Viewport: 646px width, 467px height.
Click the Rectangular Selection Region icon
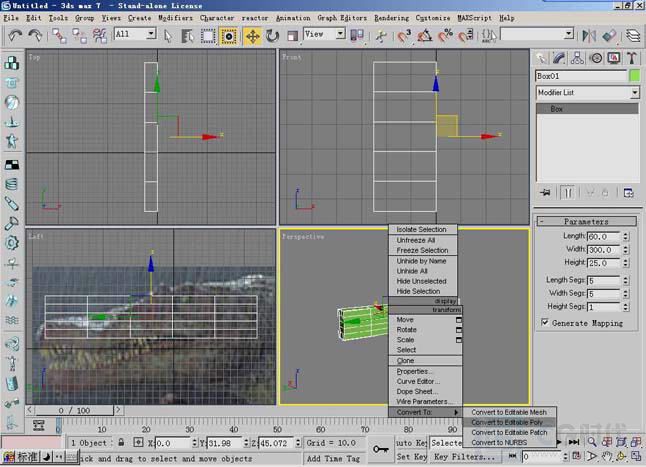click(x=208, y=36)
